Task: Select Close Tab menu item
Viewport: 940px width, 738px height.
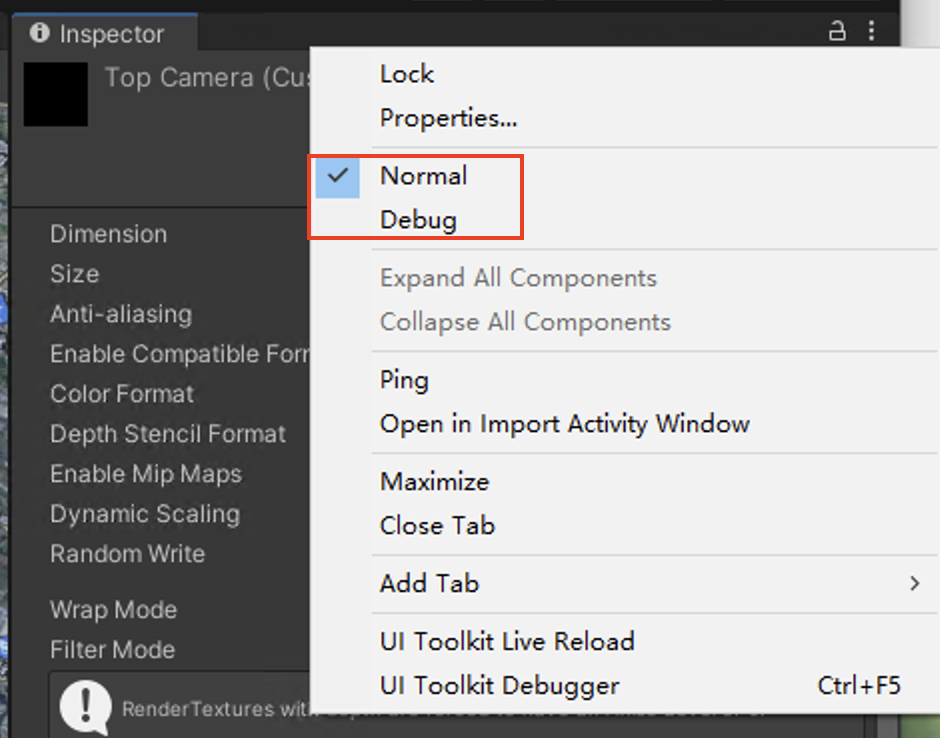Action: (x=437, y=526)
